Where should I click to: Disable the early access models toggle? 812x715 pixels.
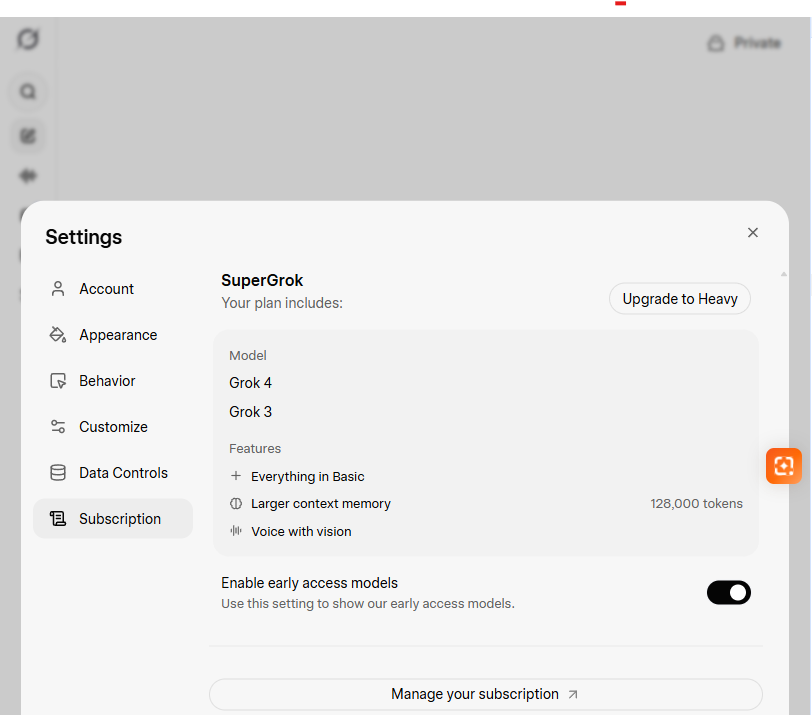pos(728,593)
